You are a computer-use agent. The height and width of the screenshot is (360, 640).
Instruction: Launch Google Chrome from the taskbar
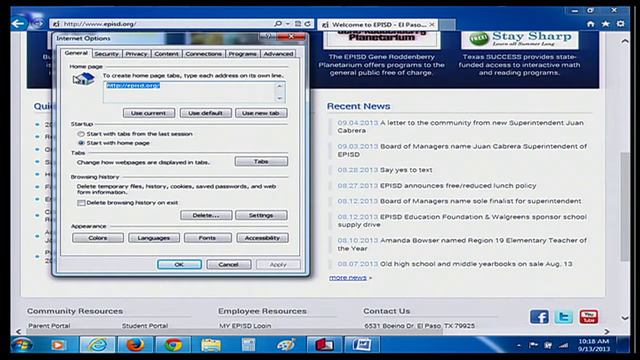(173, 345)
